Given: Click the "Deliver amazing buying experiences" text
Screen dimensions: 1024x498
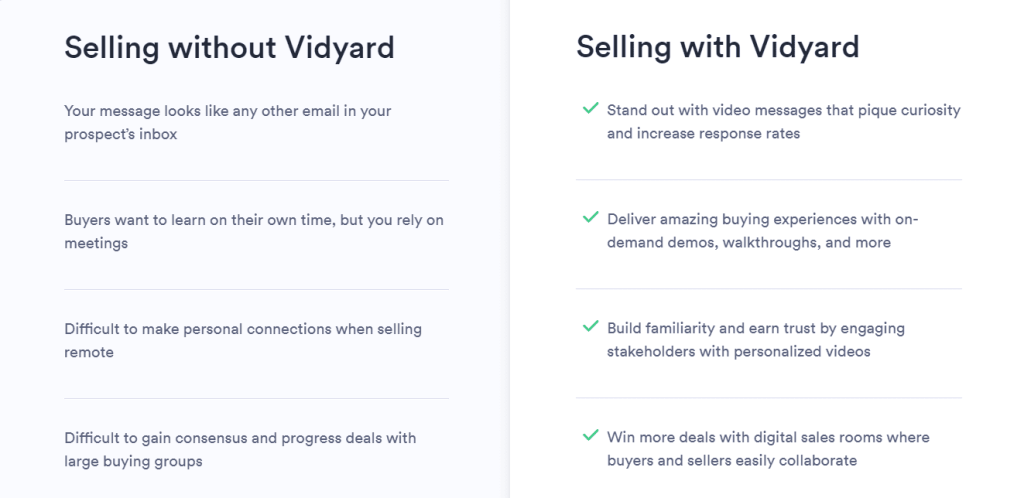Looking at the screenshot, I should 762,218.
